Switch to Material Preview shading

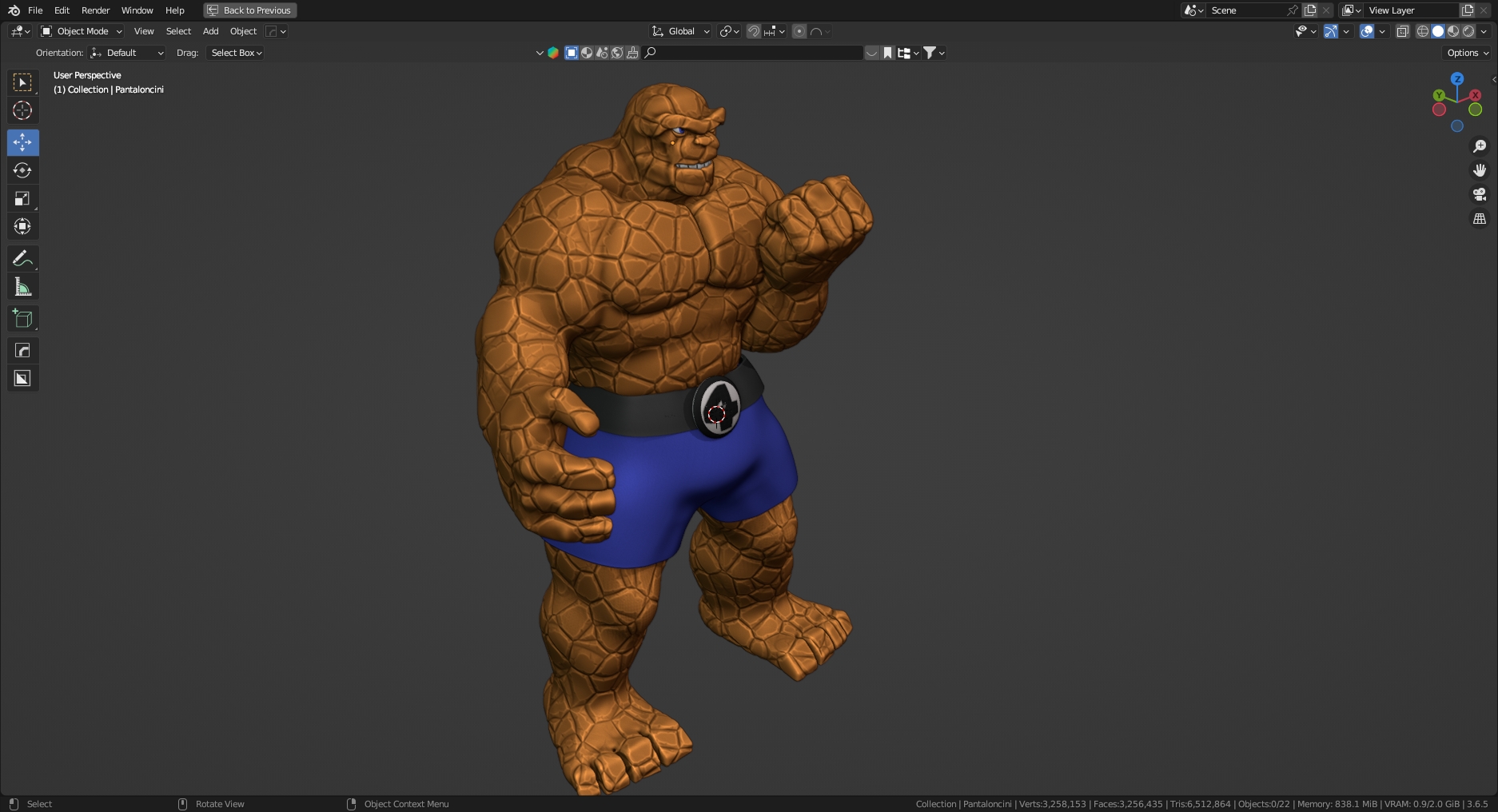click(x=1453, y=31)
